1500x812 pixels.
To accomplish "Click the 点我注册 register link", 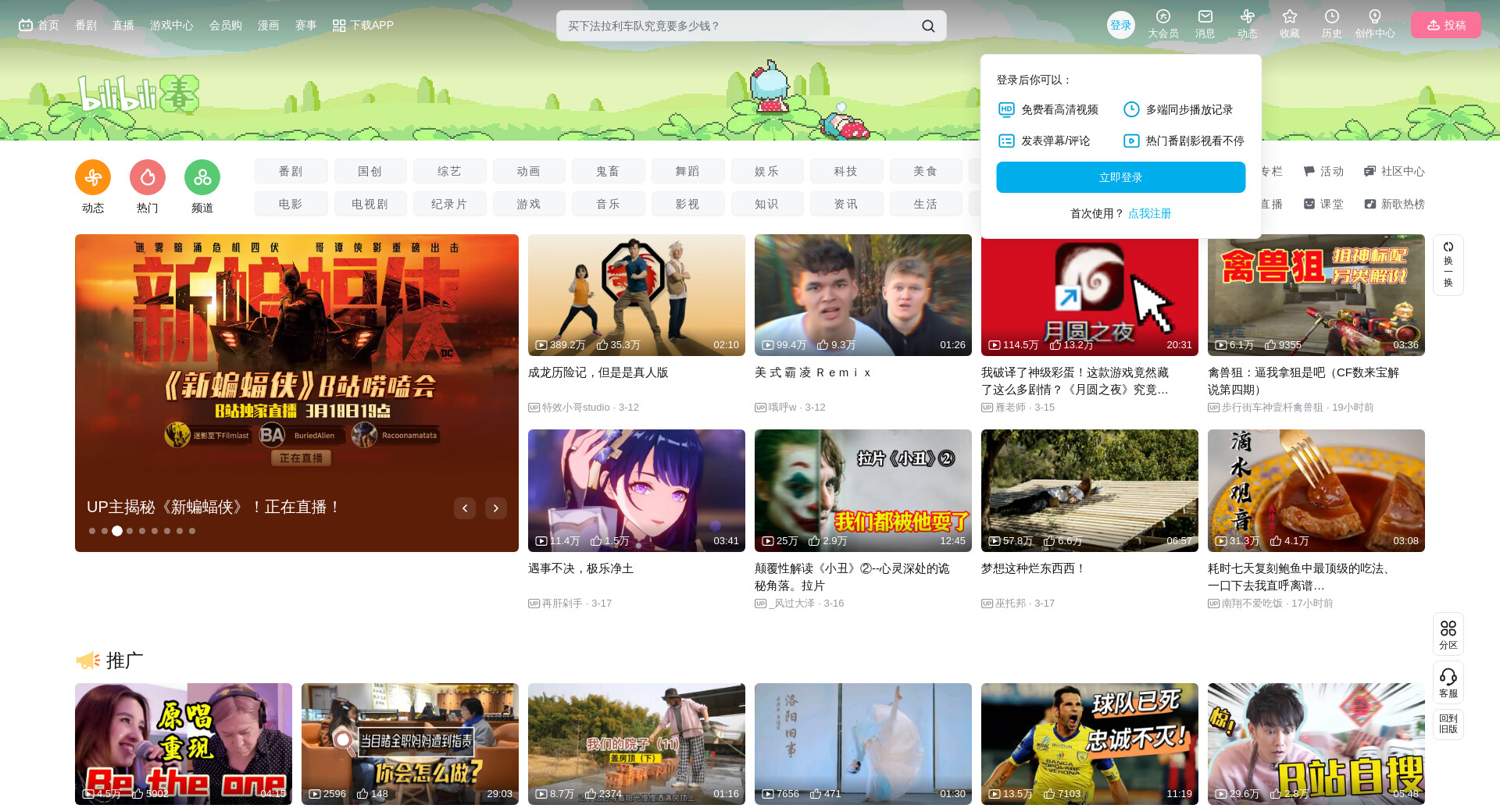I will tap(1150, 213).
